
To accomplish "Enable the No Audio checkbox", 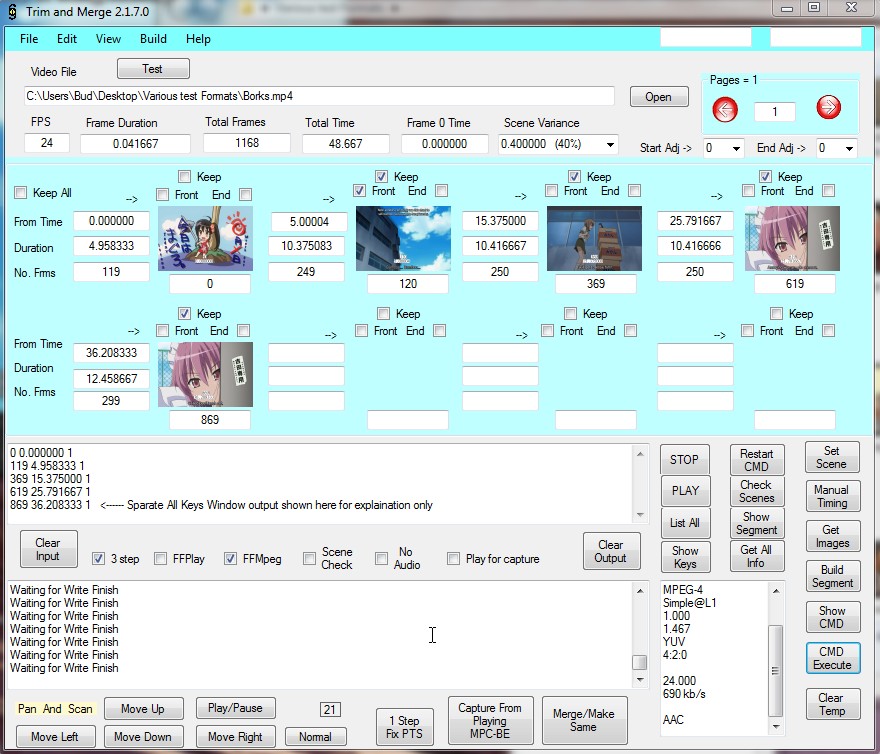I will [381, 559].
